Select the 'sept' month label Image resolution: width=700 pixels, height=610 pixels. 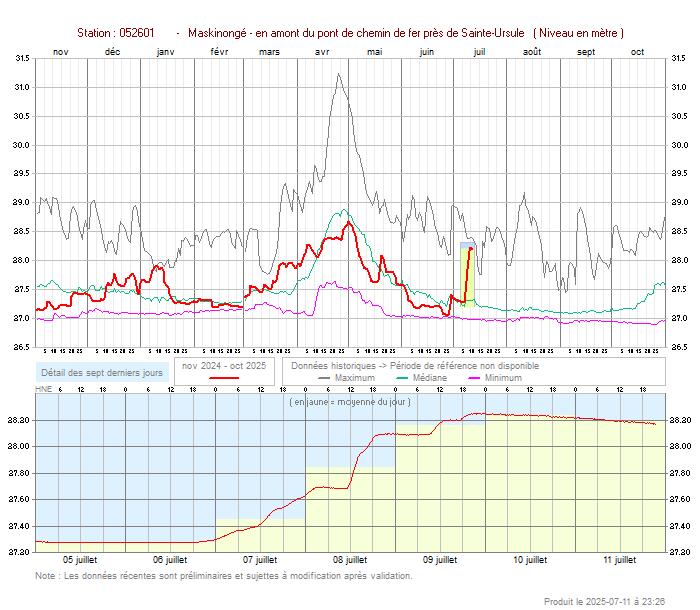(586, 52)
